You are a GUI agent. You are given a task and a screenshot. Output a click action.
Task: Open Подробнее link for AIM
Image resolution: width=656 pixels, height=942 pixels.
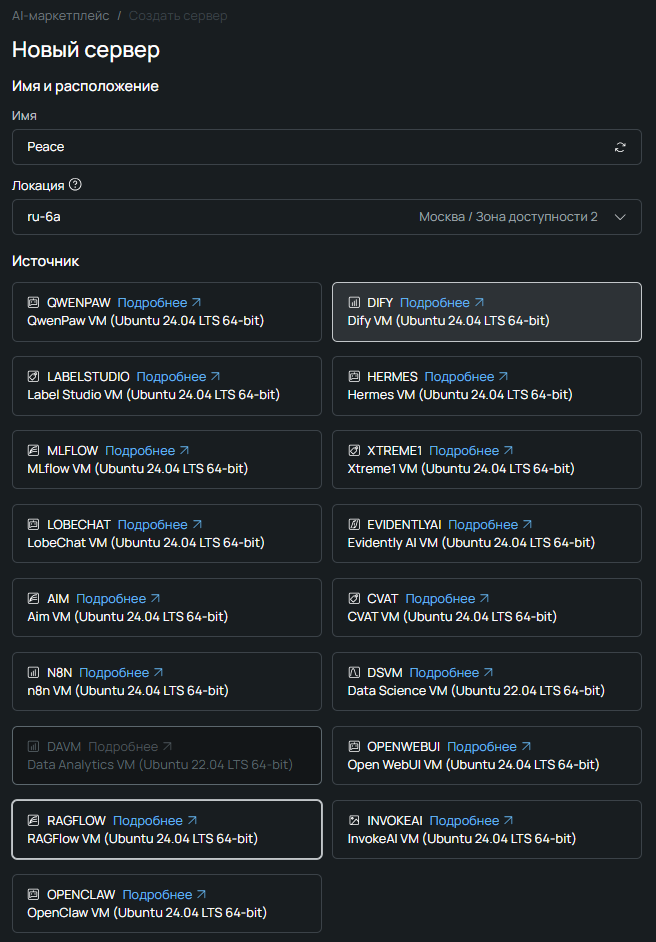(118, 598)
